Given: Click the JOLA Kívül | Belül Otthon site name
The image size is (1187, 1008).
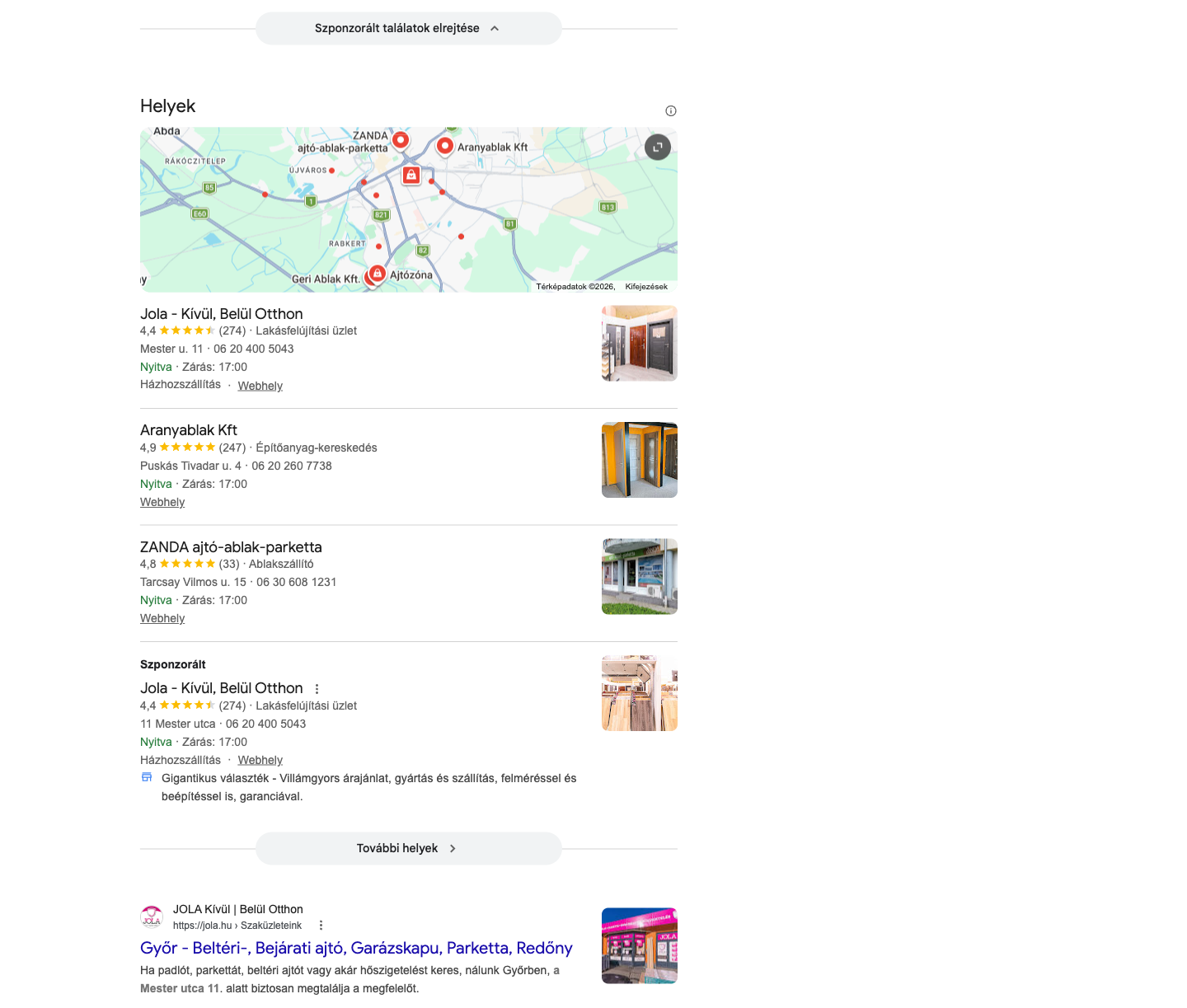Looking at the screenshot, I should (x=238, y=909).
